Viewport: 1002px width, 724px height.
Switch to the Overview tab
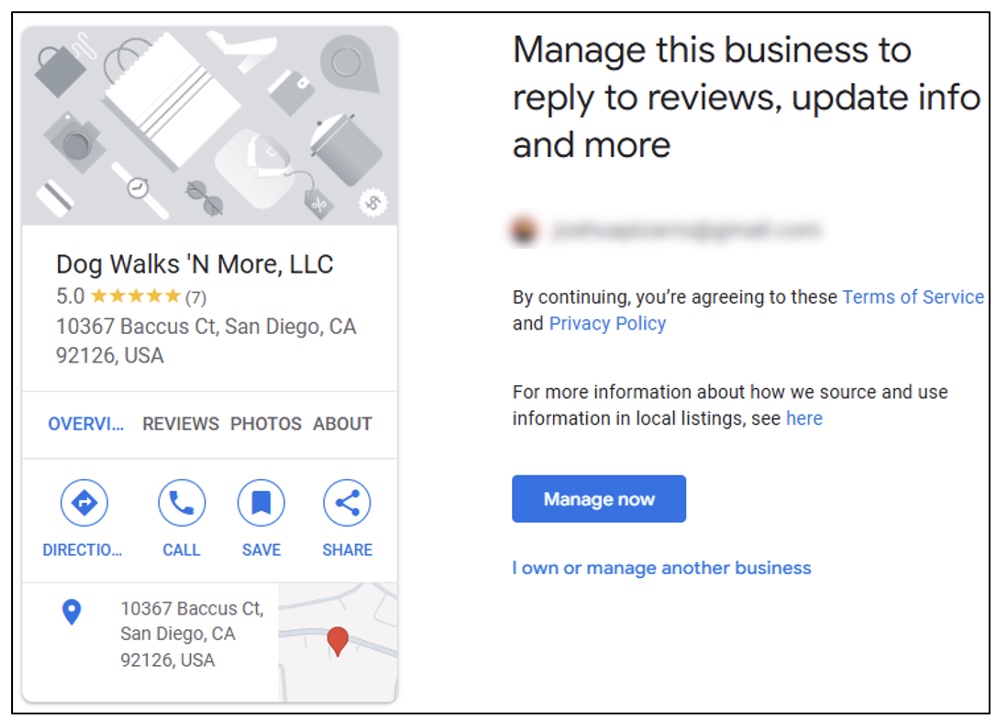tap(86, 424)
